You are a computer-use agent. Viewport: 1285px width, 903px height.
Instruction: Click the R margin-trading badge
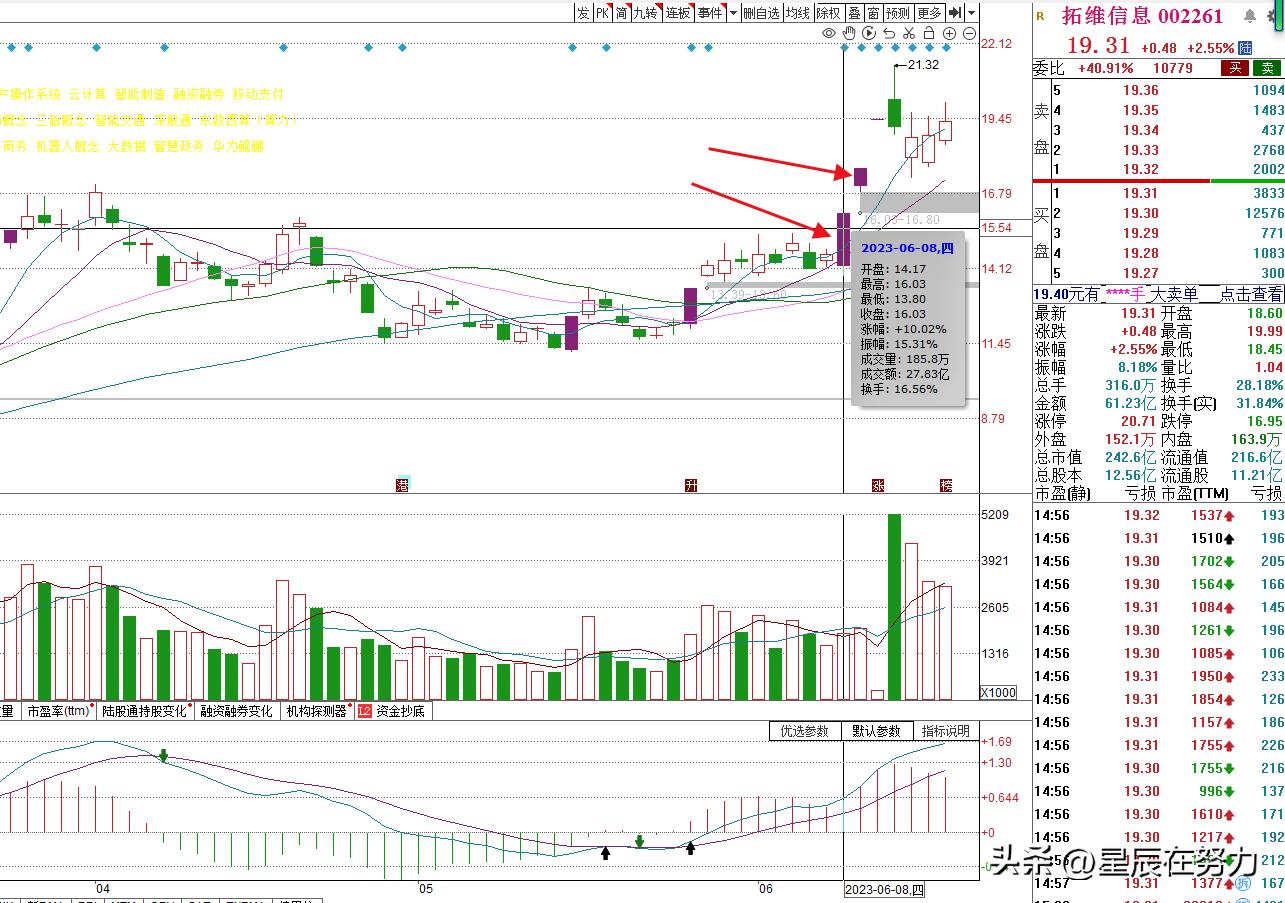1040,16
